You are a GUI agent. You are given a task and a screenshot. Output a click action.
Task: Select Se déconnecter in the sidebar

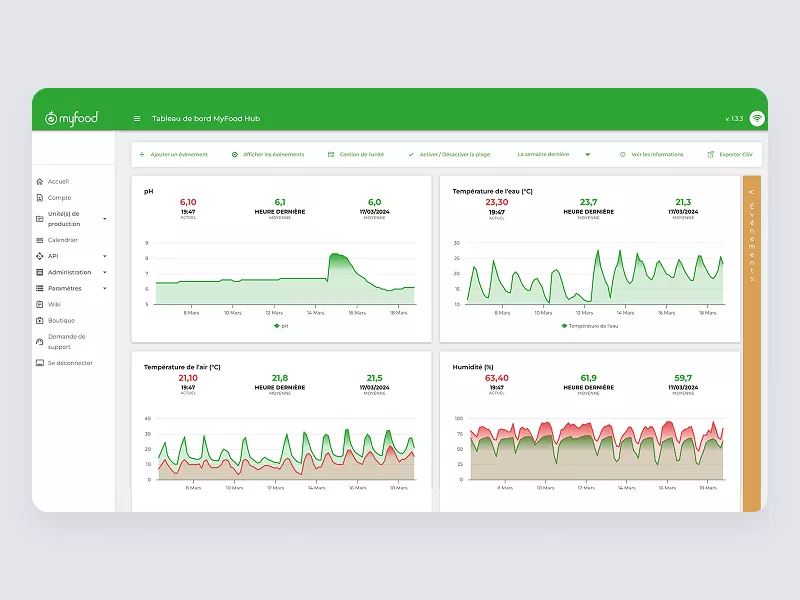tap(70, 363)
